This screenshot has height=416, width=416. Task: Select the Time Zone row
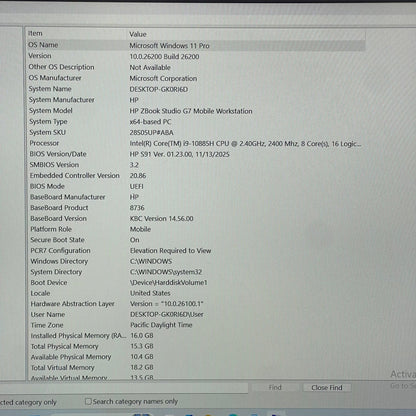click(196, 325)
